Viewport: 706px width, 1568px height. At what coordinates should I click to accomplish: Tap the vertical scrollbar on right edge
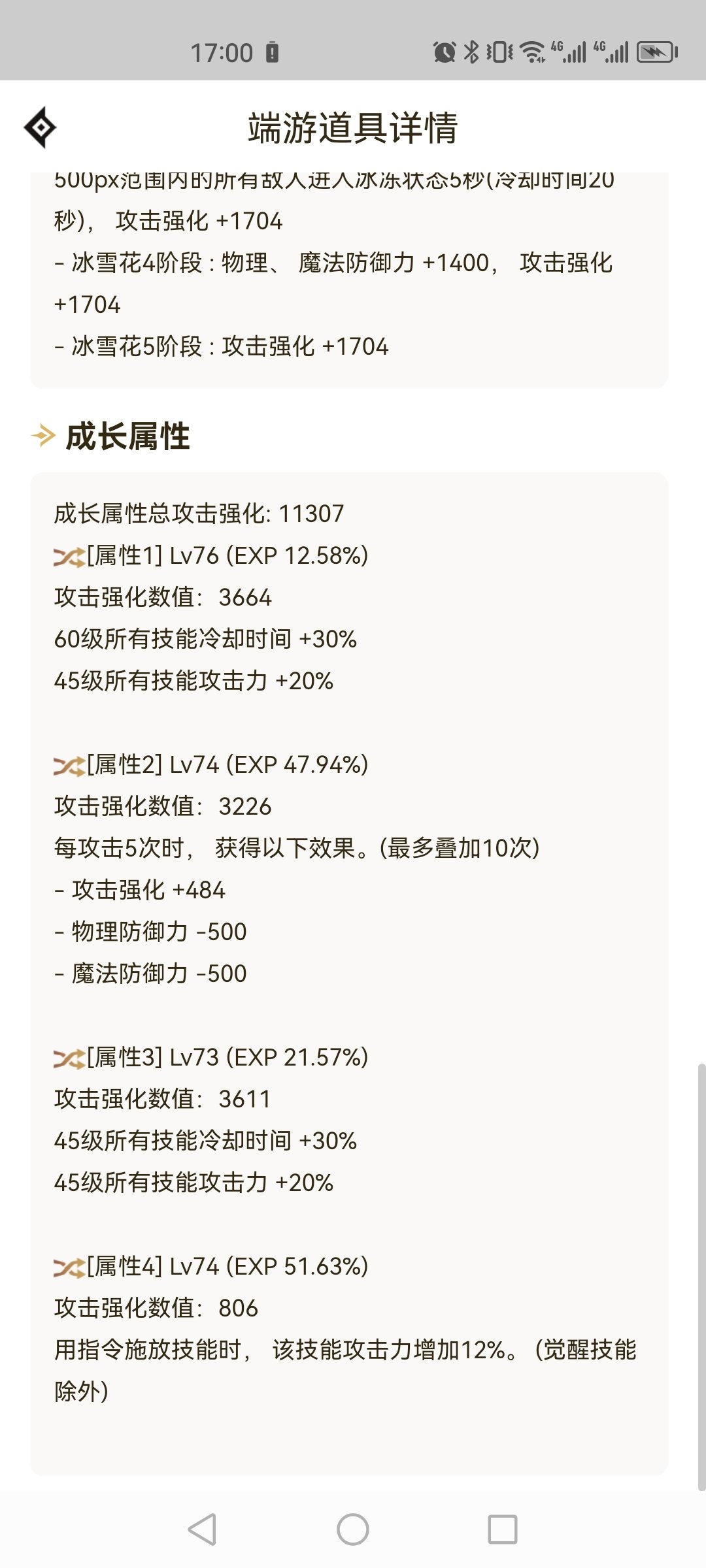click(701, 1277)
